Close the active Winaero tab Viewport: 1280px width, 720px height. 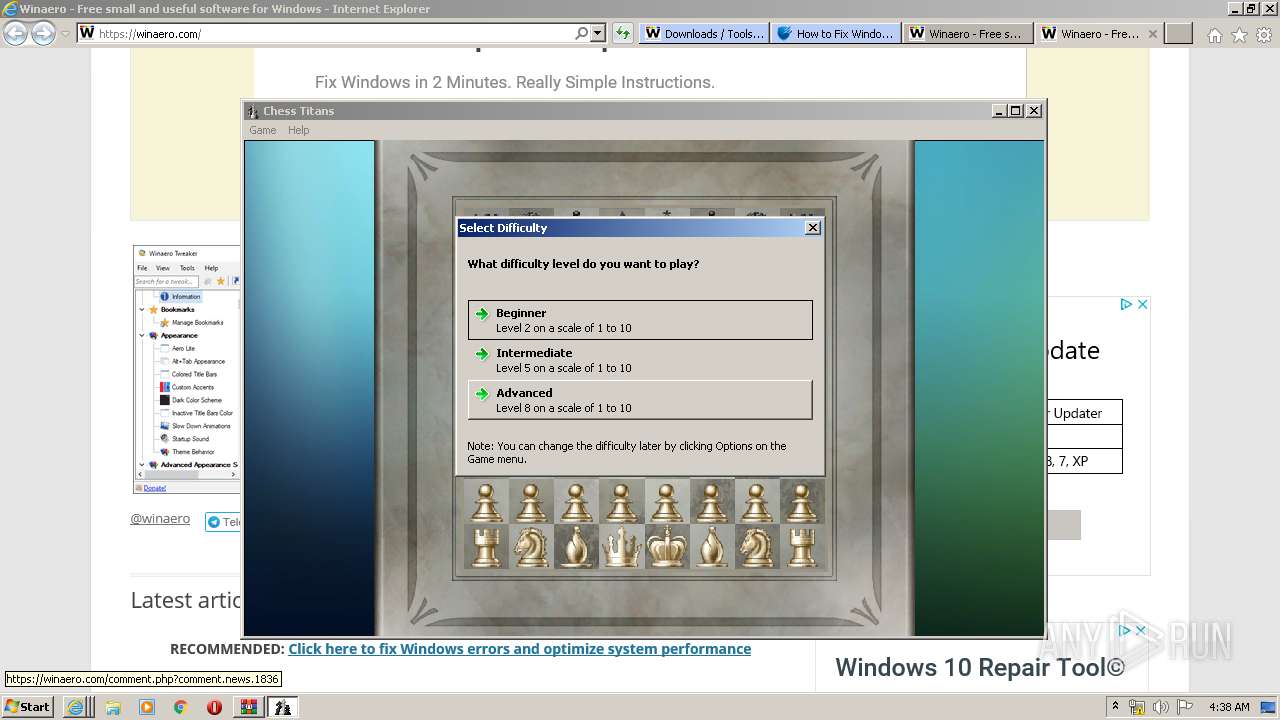[1152, 33]
